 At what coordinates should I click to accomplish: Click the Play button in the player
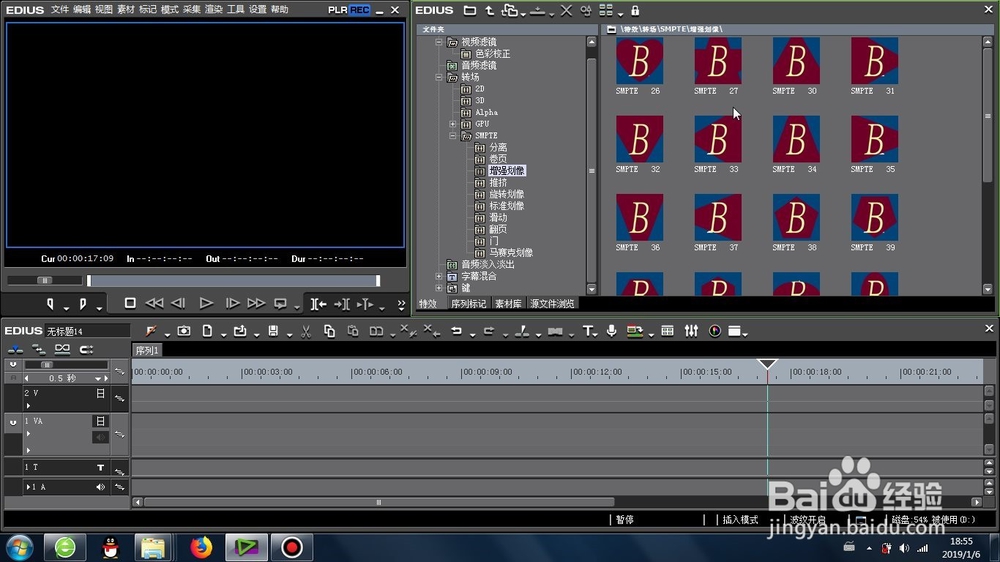pyautogui.click(x=206, y=303)
